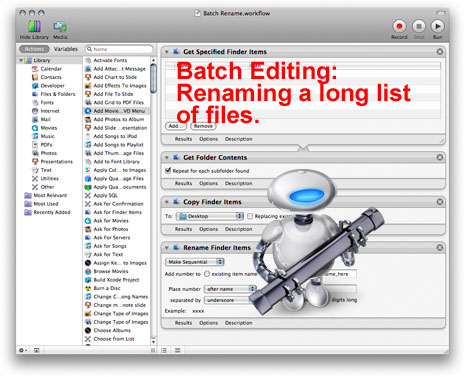Open the gear action menu at bottom-left
465x377 pixels.
click(x=23, y=350)
